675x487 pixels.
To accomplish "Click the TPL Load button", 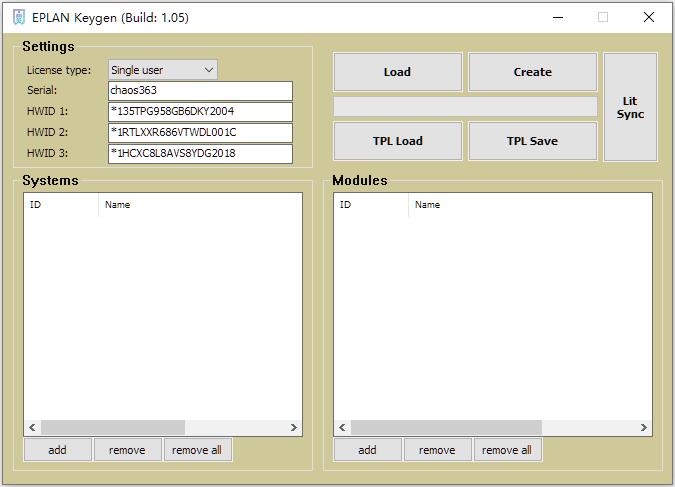I will point(397,141).
